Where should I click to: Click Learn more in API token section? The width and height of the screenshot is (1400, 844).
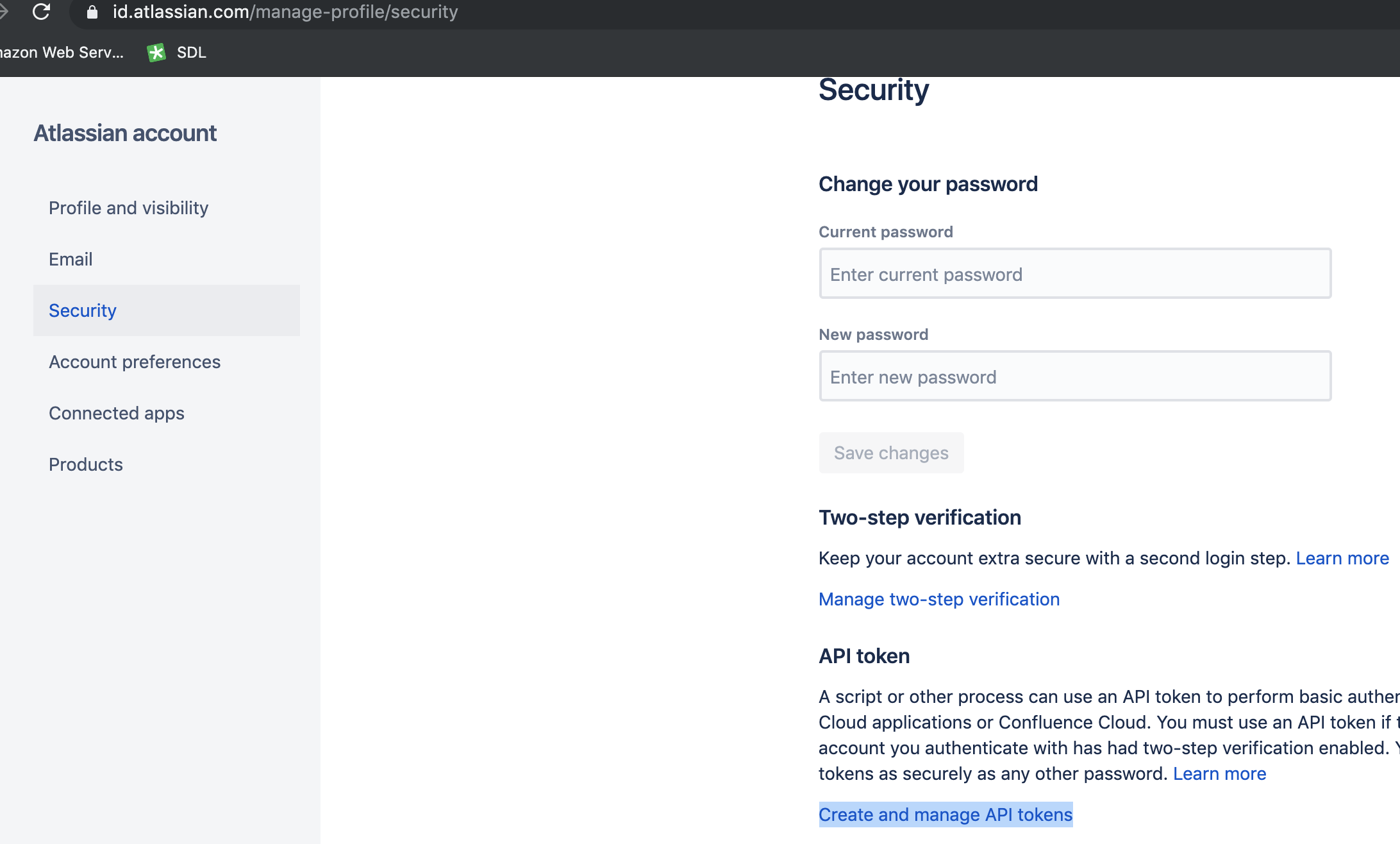[1219, 773]
